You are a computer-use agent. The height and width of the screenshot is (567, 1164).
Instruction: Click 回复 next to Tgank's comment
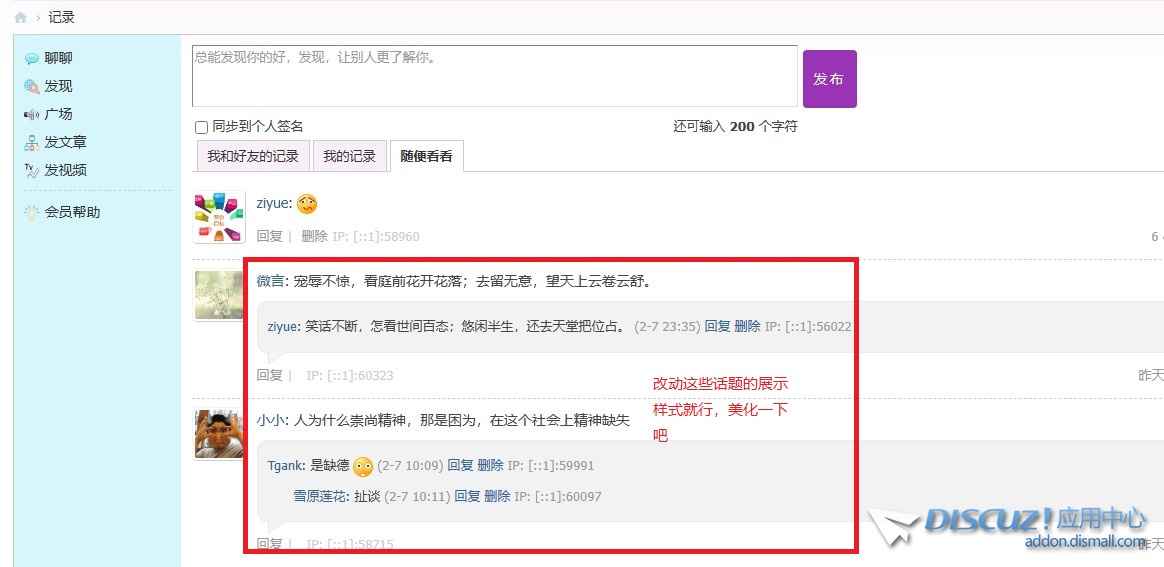[460, 466]
